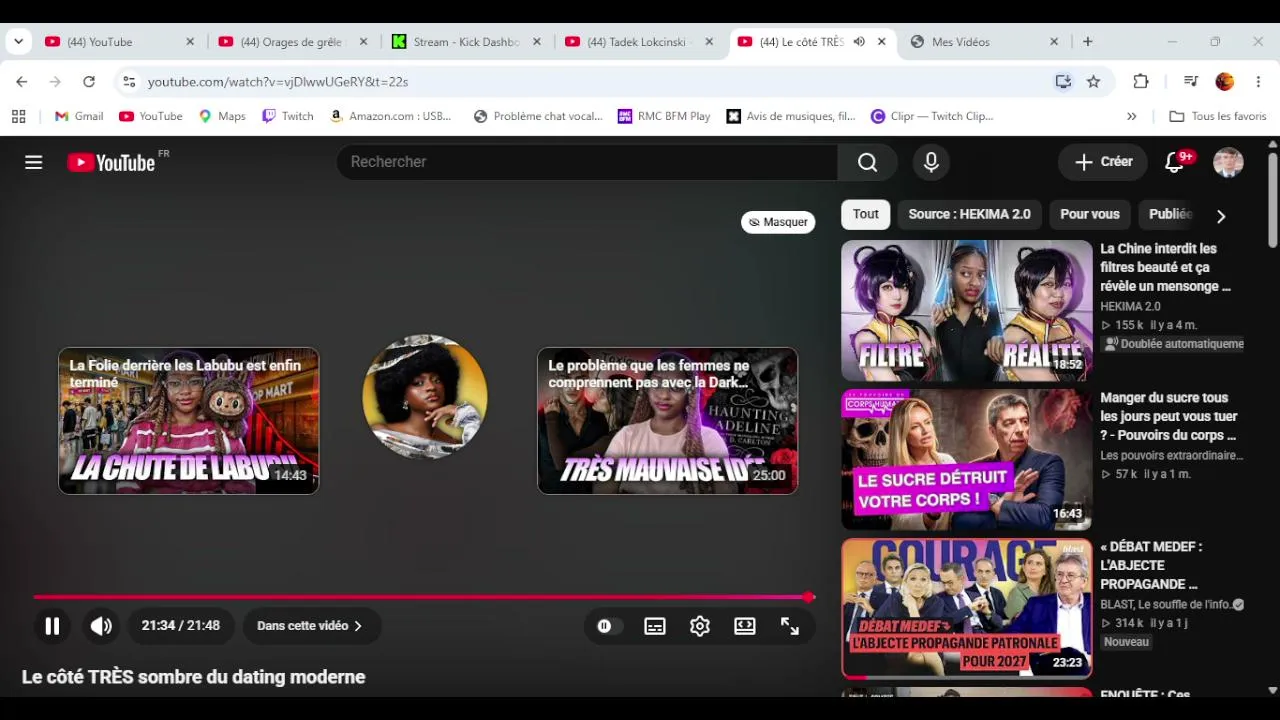The width and height of the screenshot is (1280, 720).
Task: Open the Débat MEDEF video thumbnail
Action: (967, 608)
